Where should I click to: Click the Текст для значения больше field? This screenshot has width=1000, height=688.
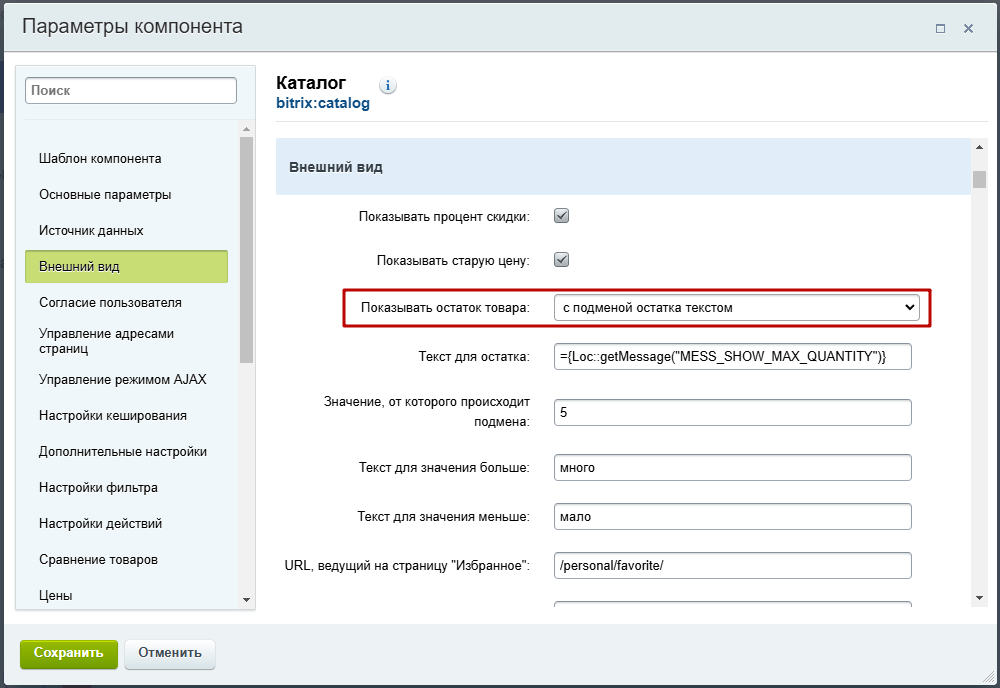[733, 467]
